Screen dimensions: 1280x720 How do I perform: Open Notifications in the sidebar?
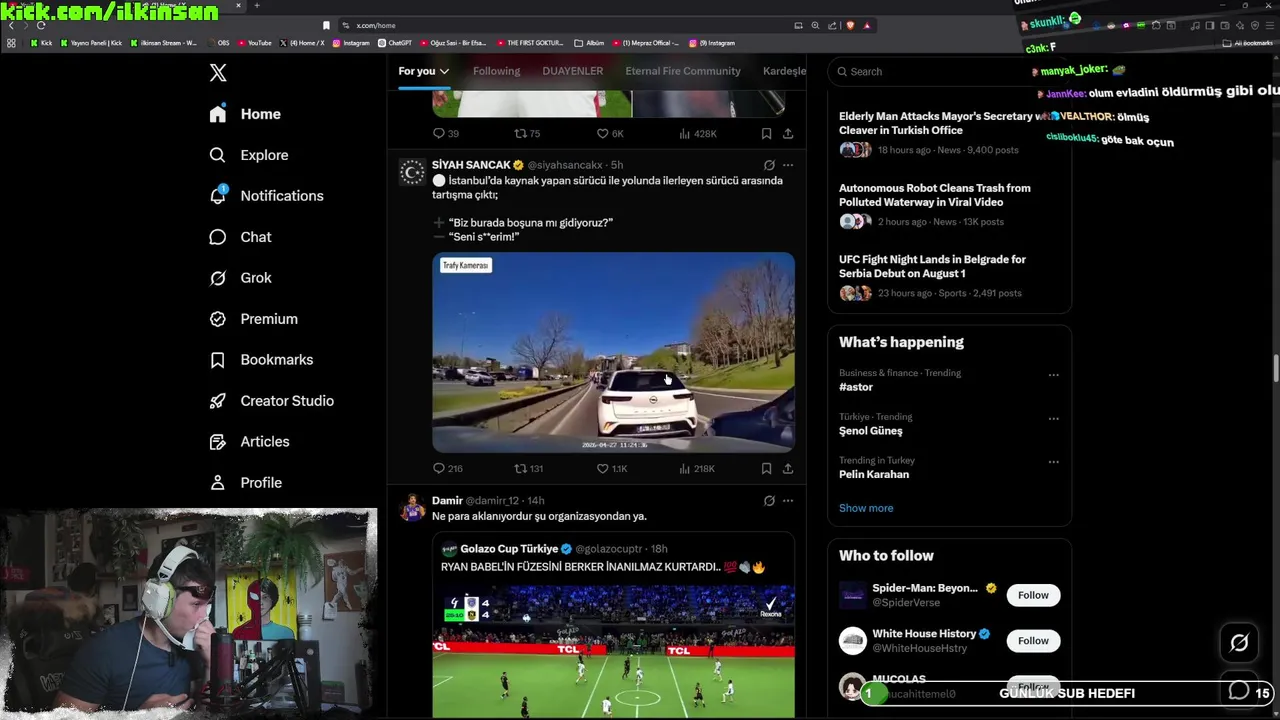[266, 196]
